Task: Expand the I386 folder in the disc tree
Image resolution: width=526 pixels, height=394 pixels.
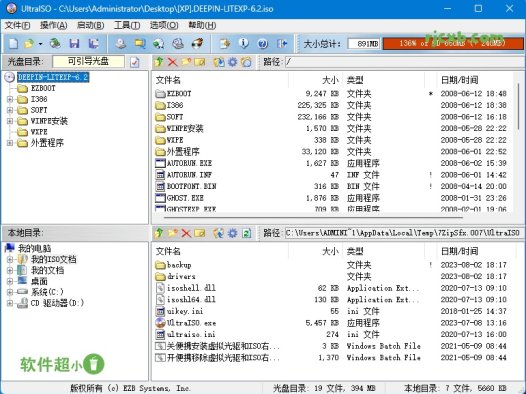Action: (10, 99)
